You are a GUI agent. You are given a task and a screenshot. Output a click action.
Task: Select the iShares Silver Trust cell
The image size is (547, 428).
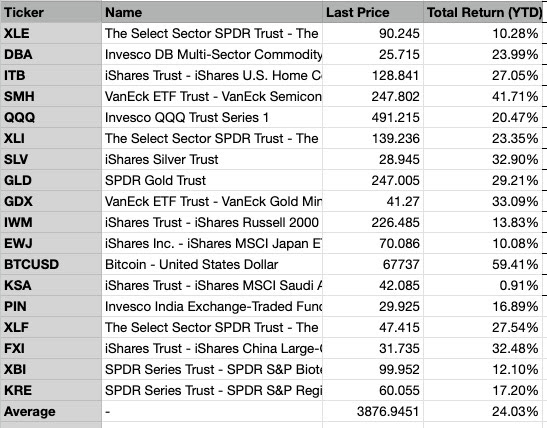(212, 159)
